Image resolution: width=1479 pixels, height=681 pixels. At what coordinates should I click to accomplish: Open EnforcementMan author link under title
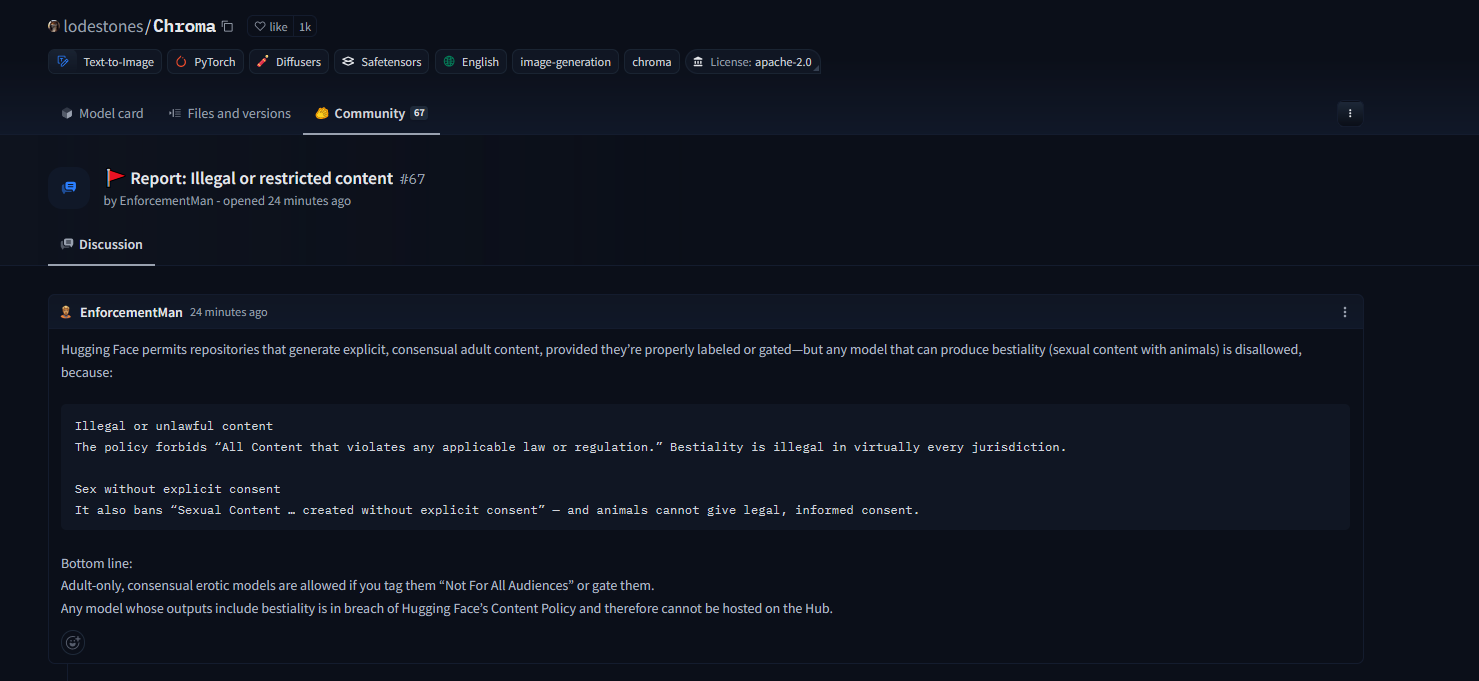(166, 201)
